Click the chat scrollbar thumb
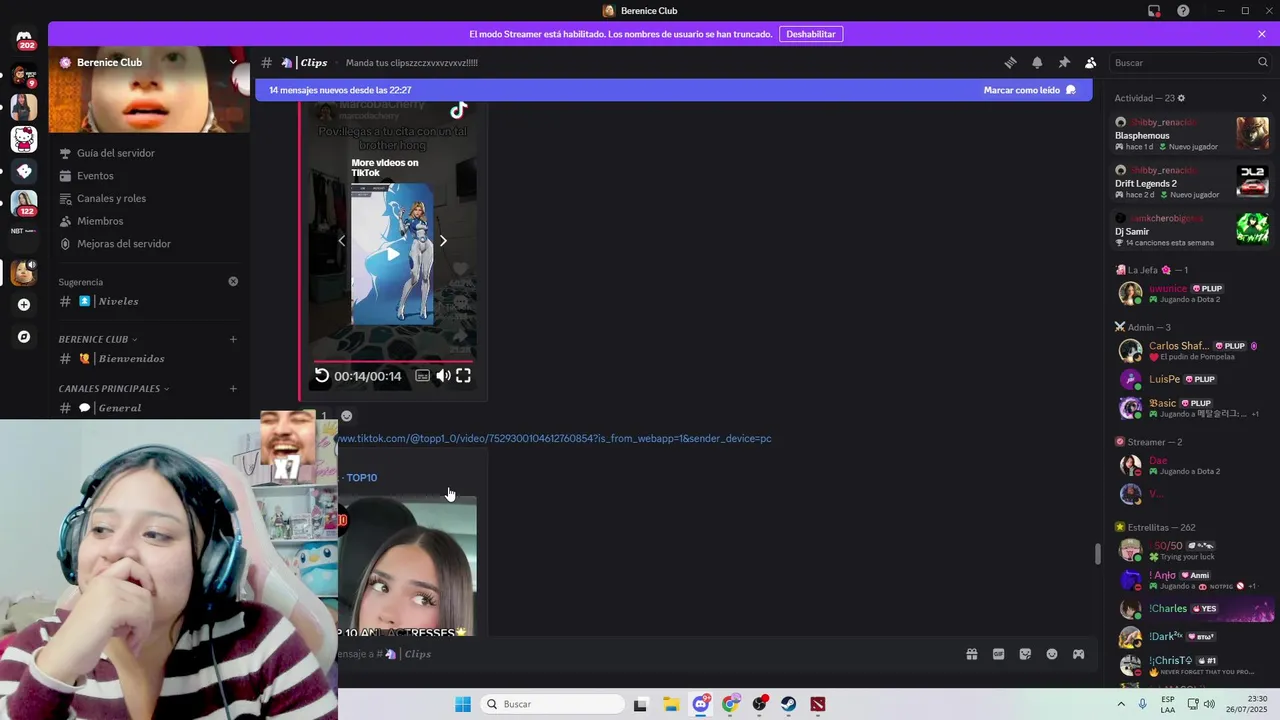 tap(1098, 554)
